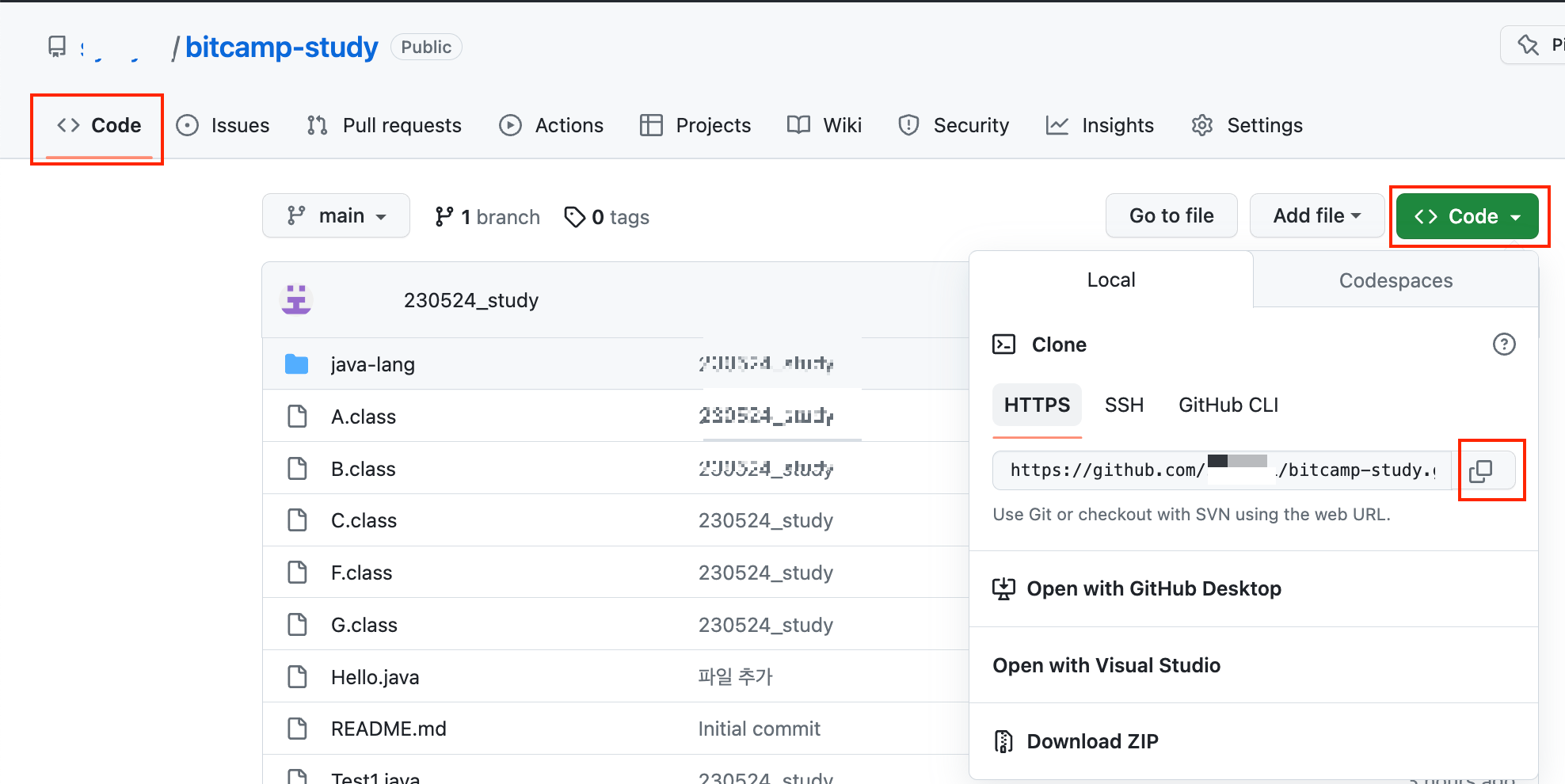Open the Security tab
Viewport: 1565px width, 784px height.
click(954, 125)
